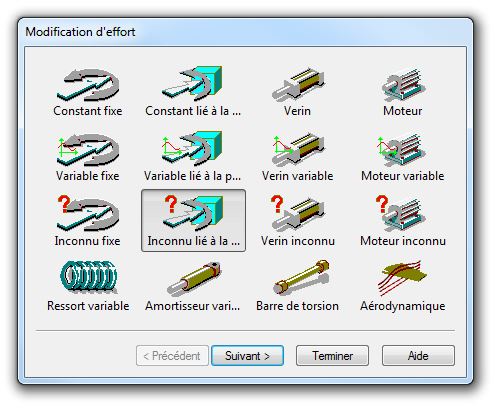
Task: Select the Verin actuator icon
Action: point(298,85)
